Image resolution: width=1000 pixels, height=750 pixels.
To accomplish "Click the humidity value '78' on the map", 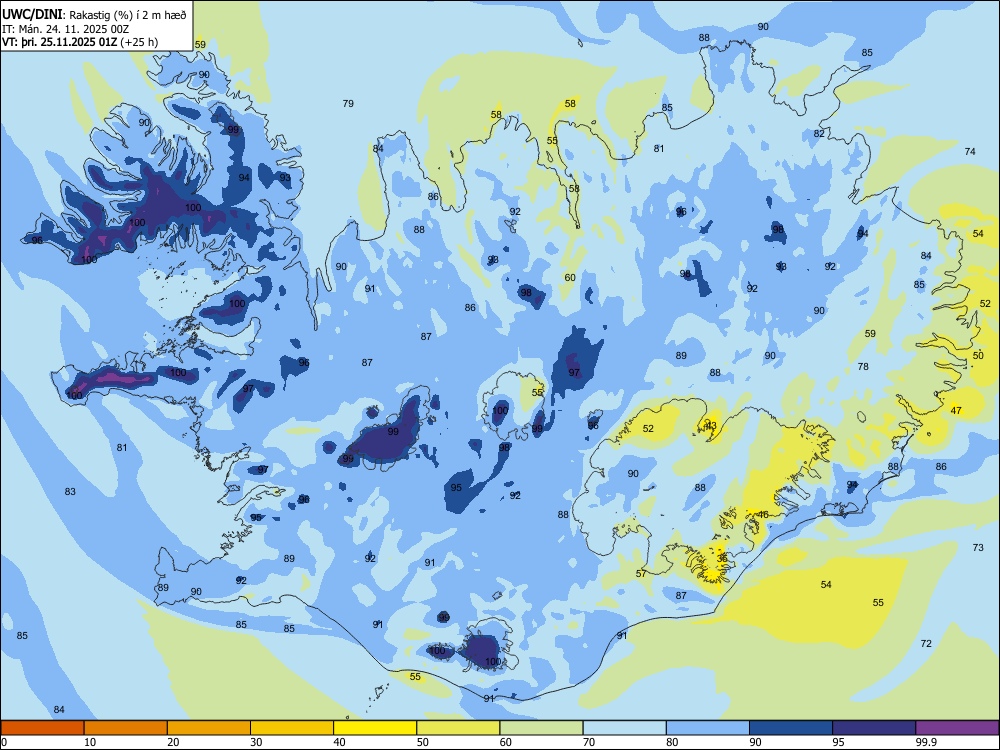I will (x=863, y=366).
